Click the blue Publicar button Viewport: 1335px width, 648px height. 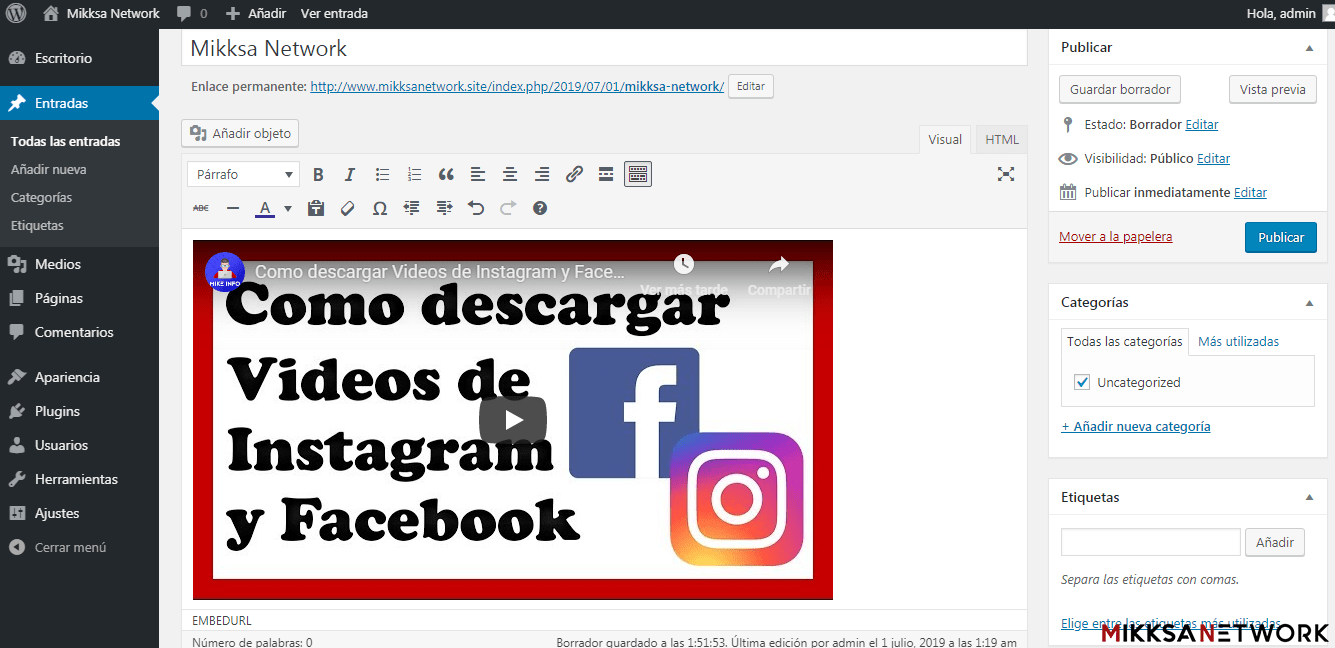tap(1280, 237)
